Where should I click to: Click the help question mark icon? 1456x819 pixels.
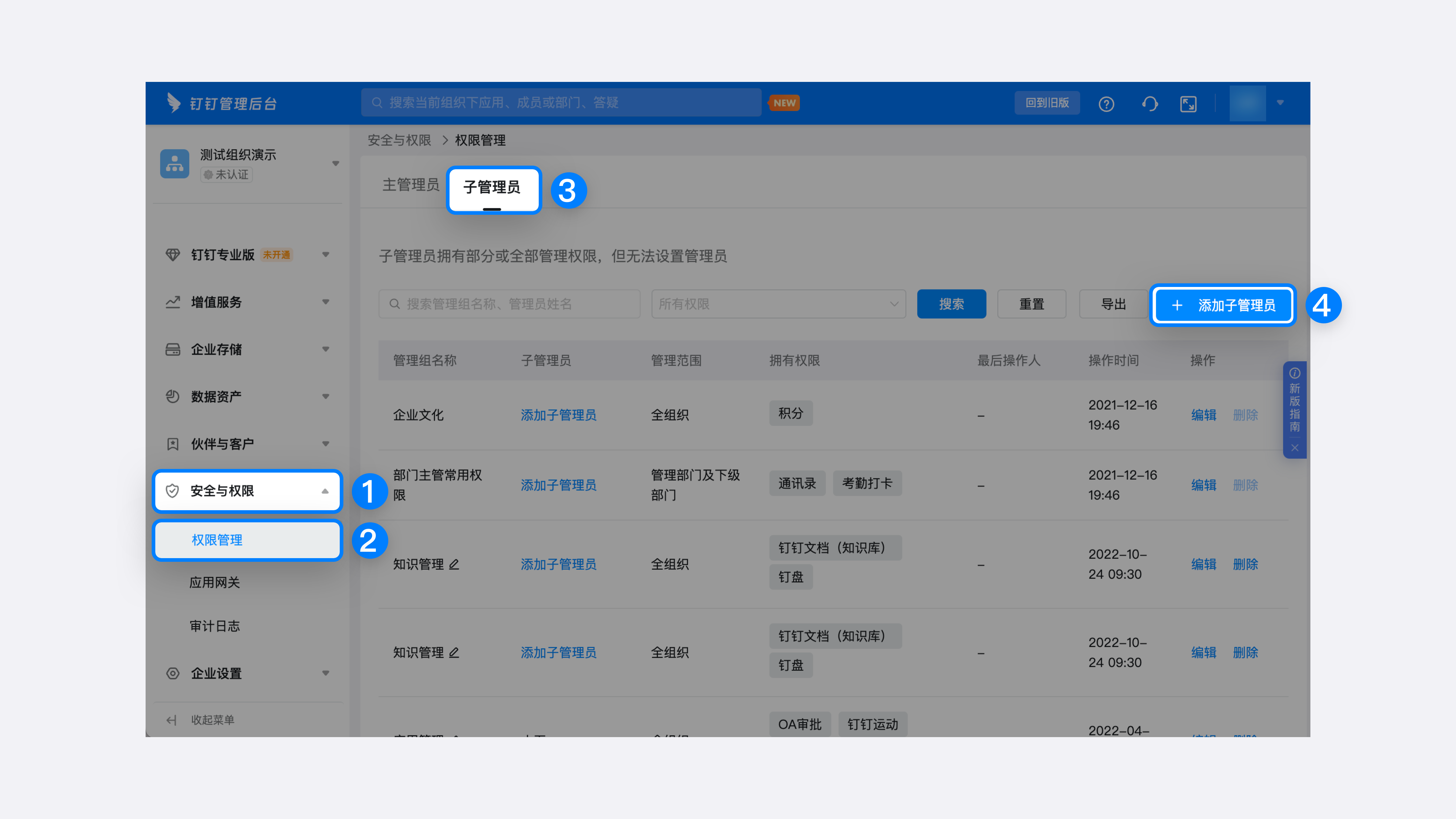(x=1106, y=104)
